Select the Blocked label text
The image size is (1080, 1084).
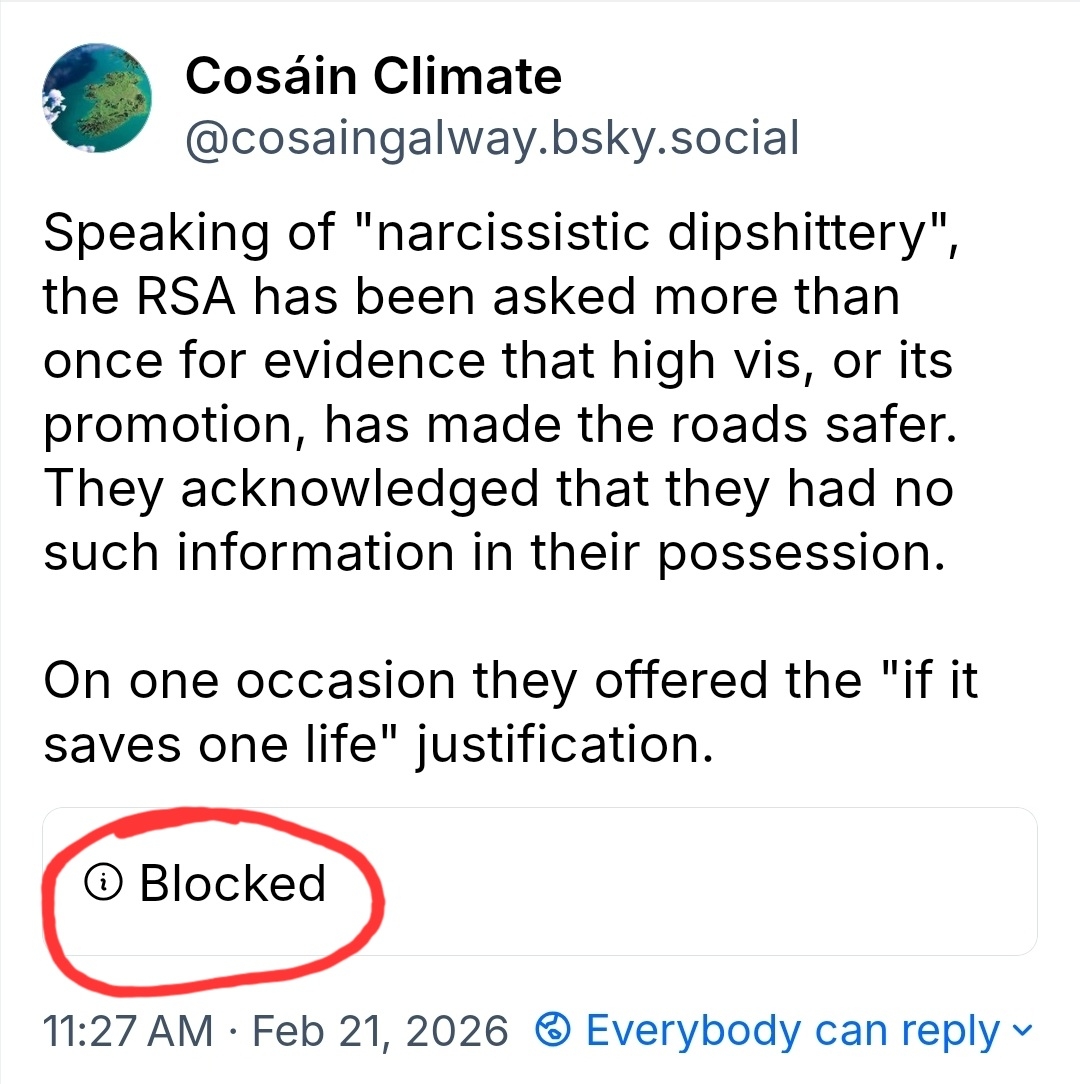point(233,883)
